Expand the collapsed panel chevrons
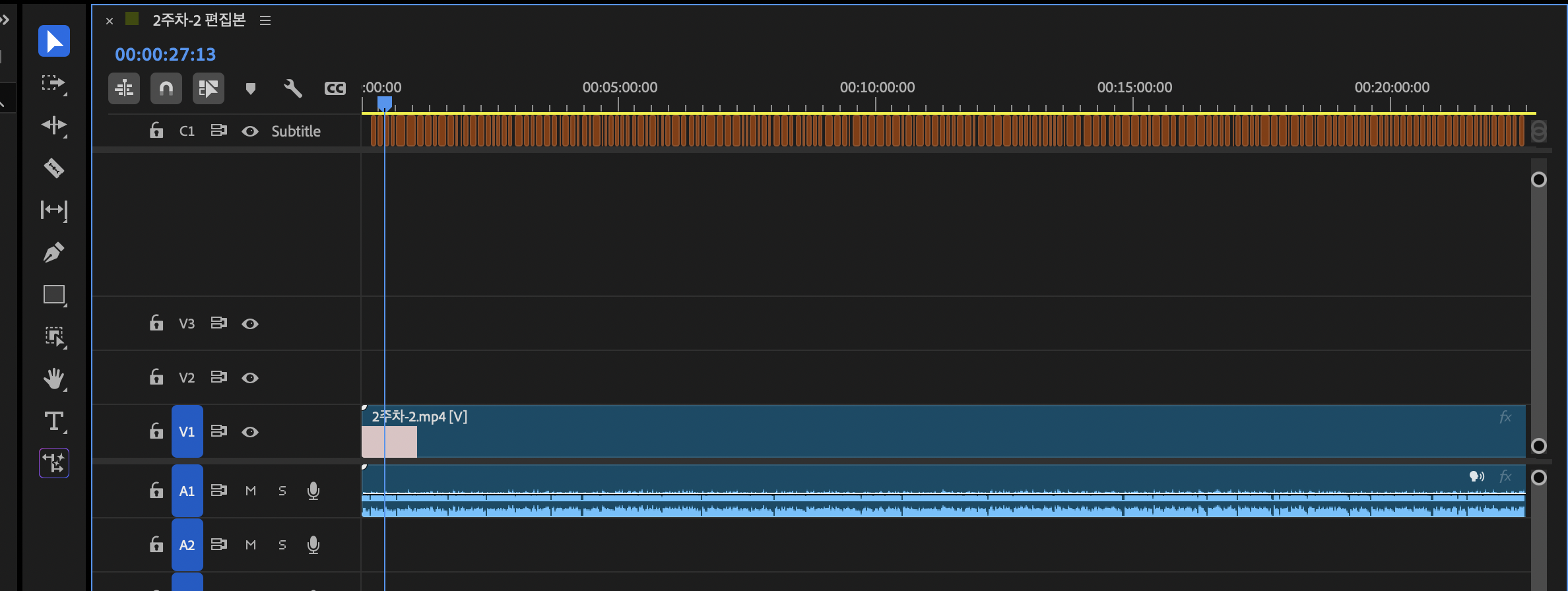Image resolution: width=1568 pixels, height=591 pixels. [5, 20]
